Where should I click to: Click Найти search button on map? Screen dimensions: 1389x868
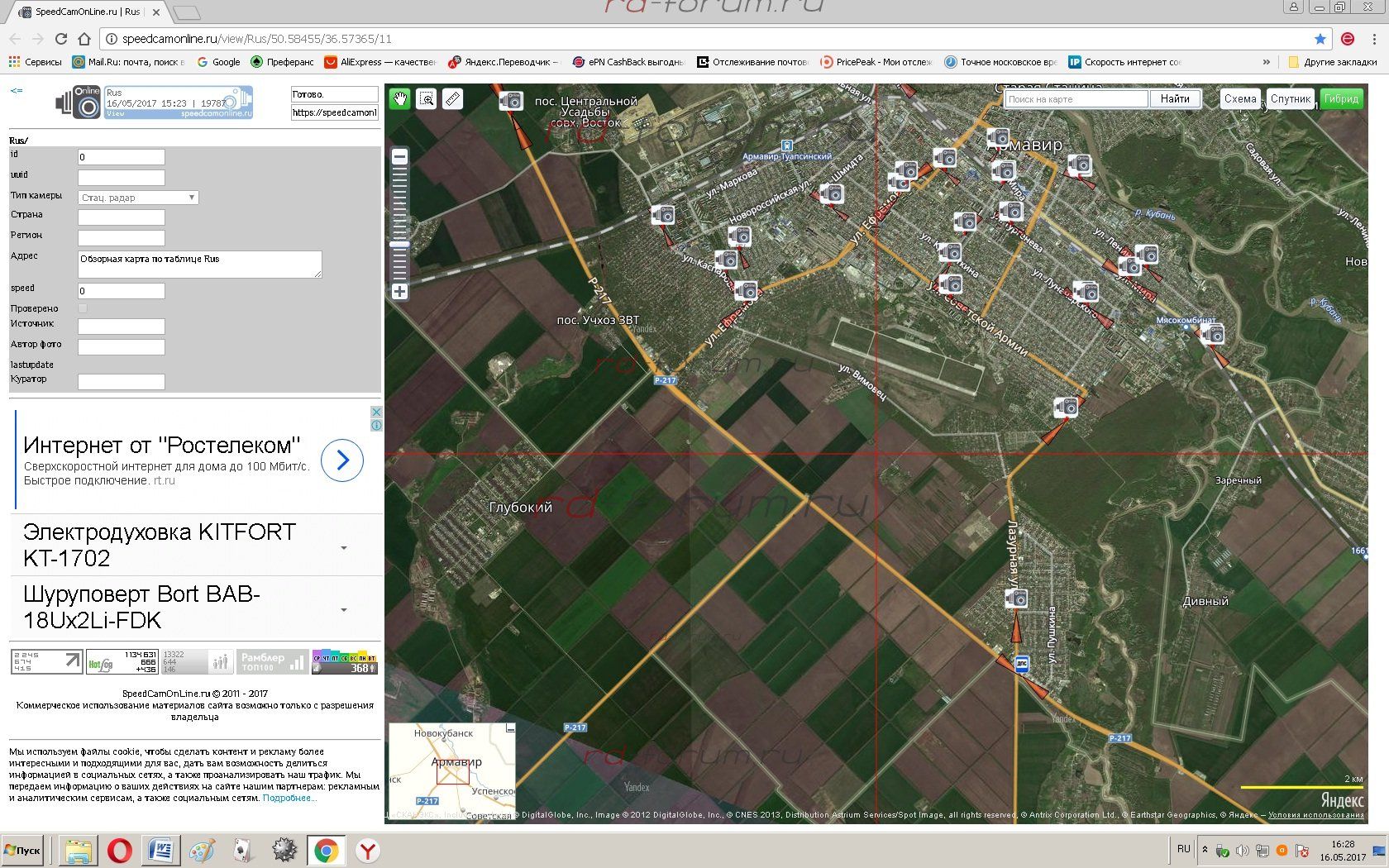click(1175, 98)
